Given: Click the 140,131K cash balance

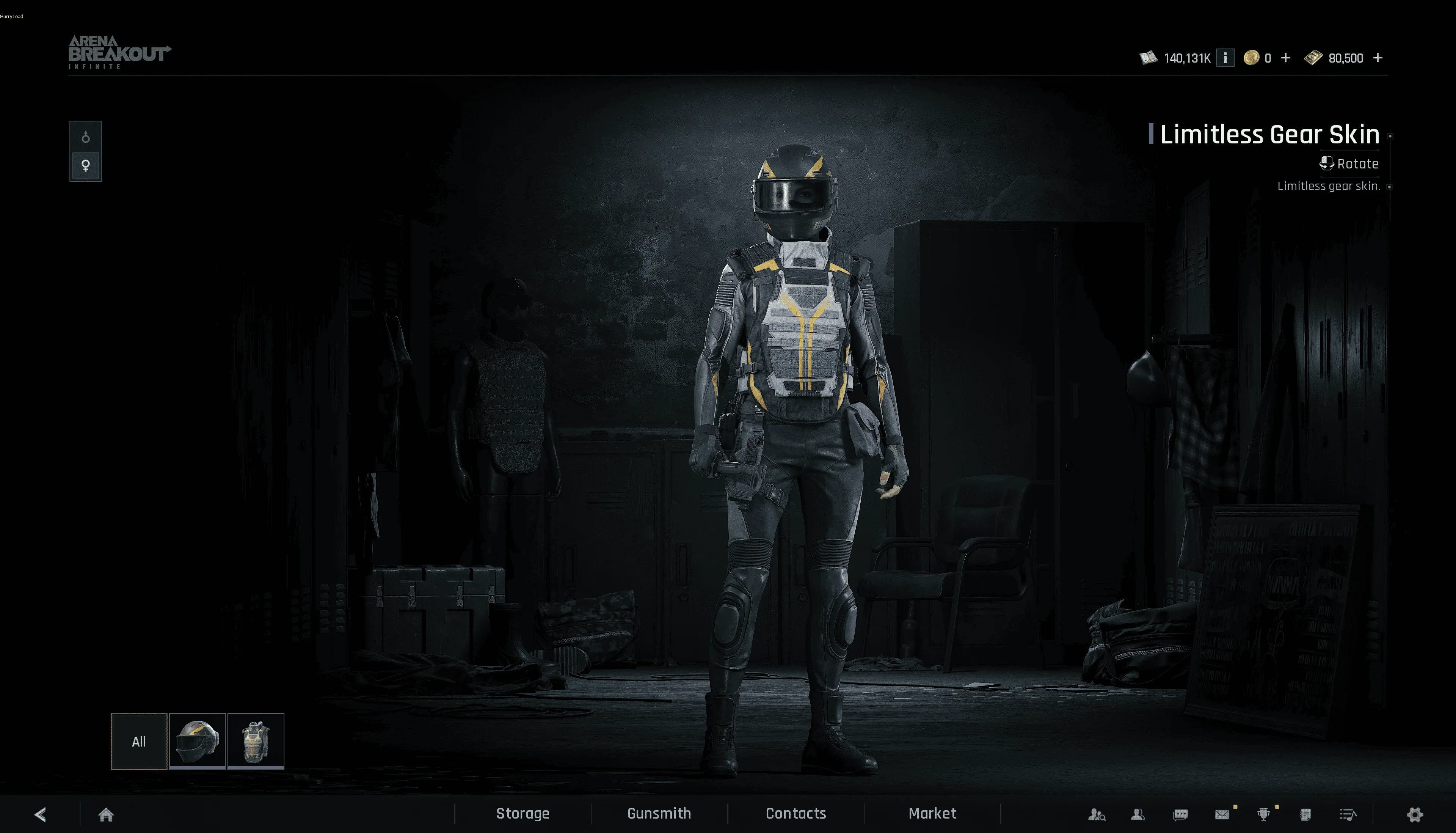Looking at the screenshot, I should coord(1187,58).
